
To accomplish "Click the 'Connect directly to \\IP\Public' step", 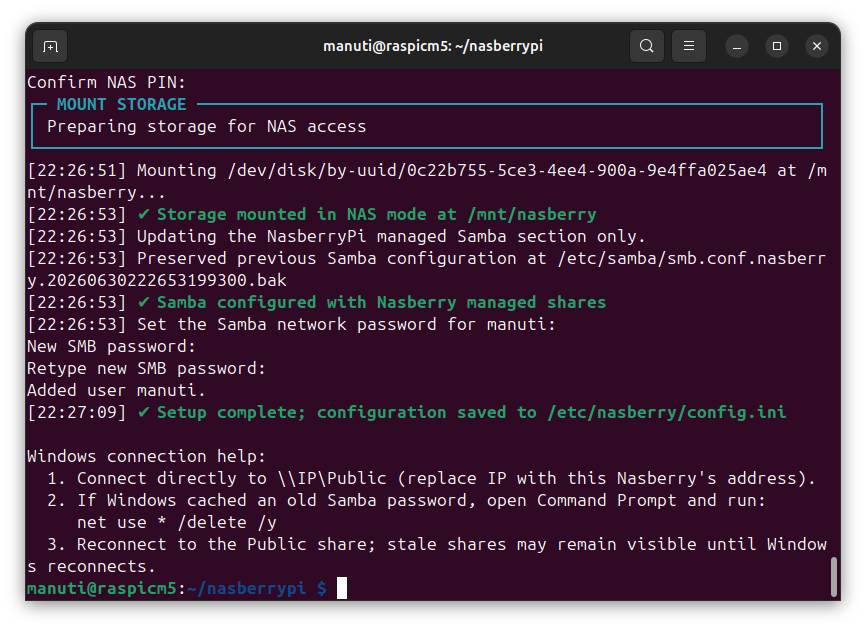I will click(431, 478).
